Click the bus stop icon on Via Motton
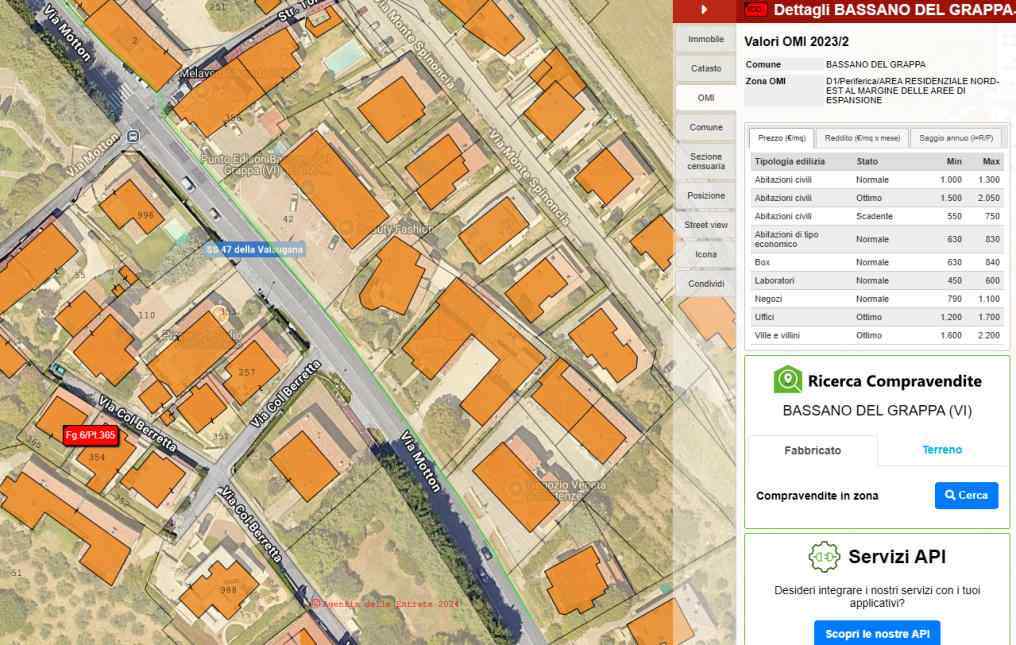This screenshot has width=1016, height=645. point(134,136)
